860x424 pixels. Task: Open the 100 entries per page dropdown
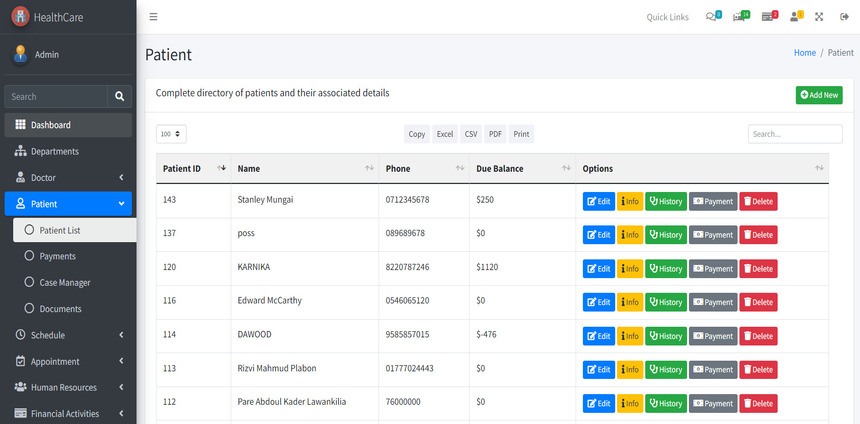point(172,134)
